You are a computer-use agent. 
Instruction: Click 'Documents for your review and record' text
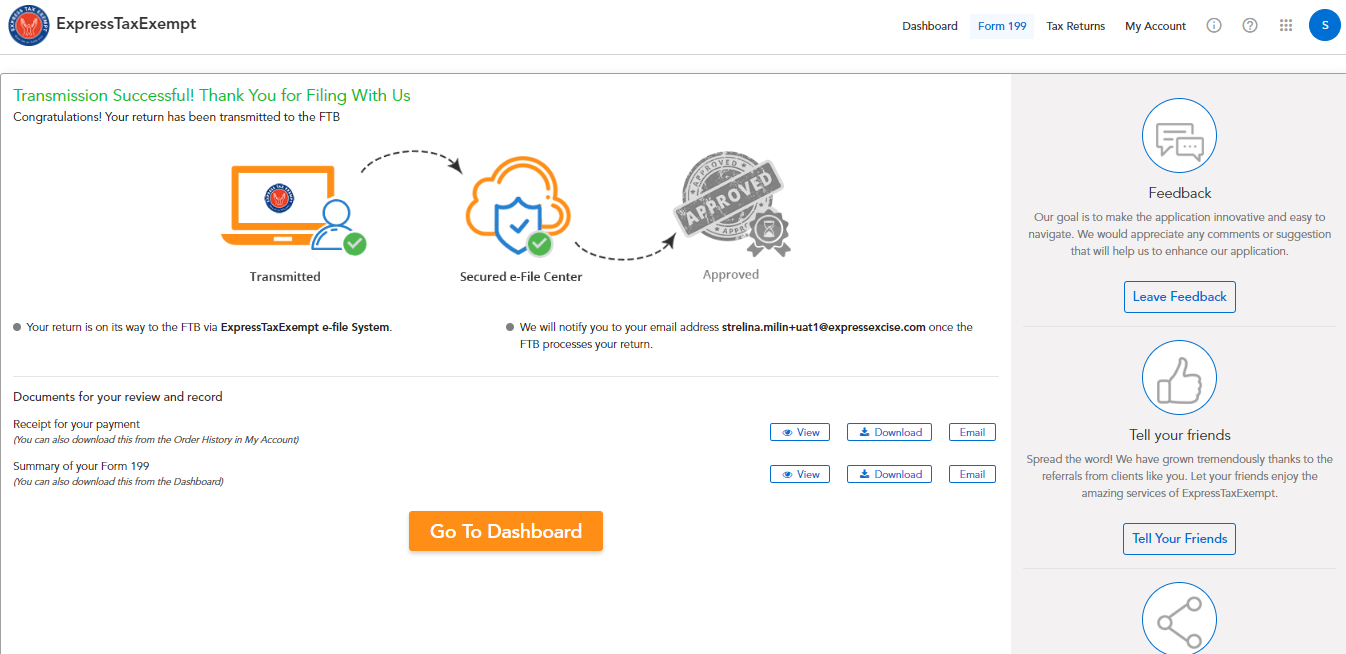pos(118,397)
